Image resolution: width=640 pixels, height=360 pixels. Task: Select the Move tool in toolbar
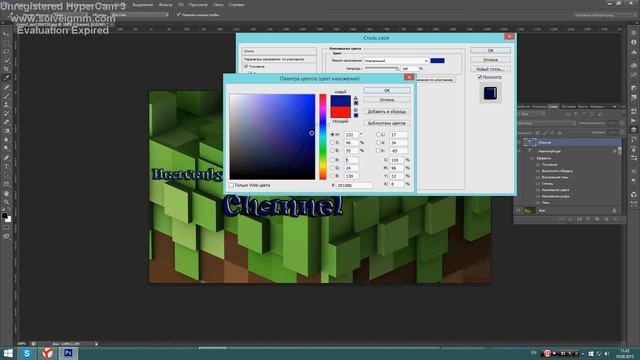[6, 34]
